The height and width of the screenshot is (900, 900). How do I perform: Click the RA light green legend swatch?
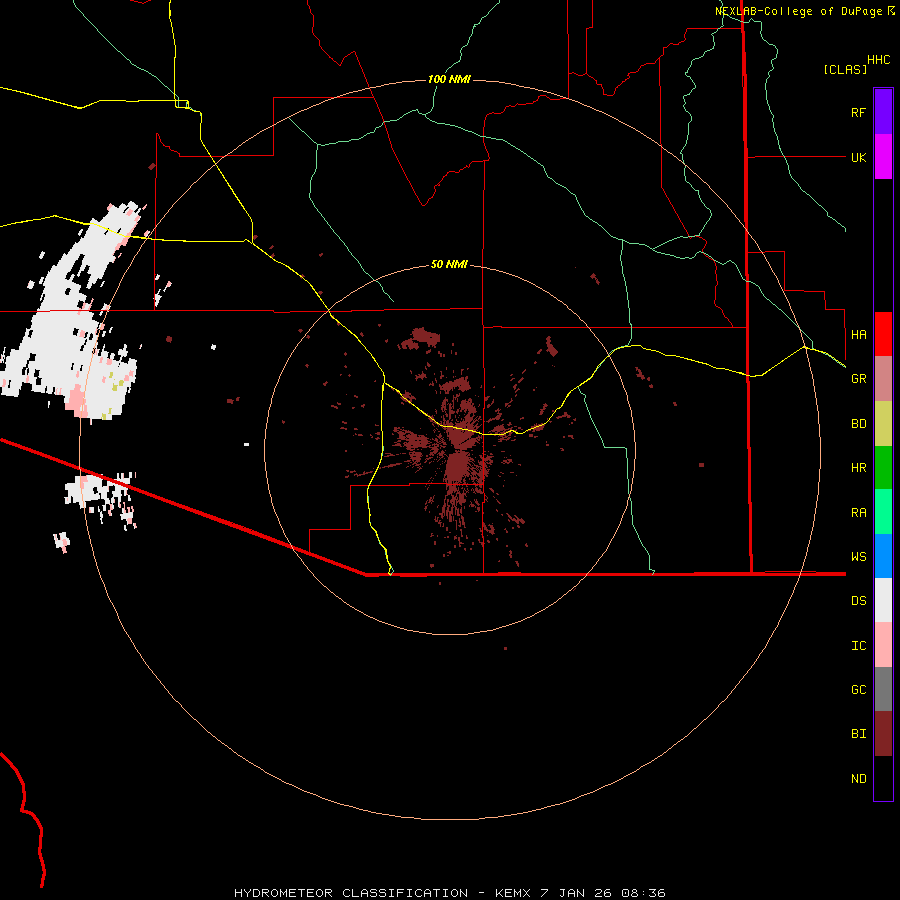pyautogui.click(x=883, y=512)
